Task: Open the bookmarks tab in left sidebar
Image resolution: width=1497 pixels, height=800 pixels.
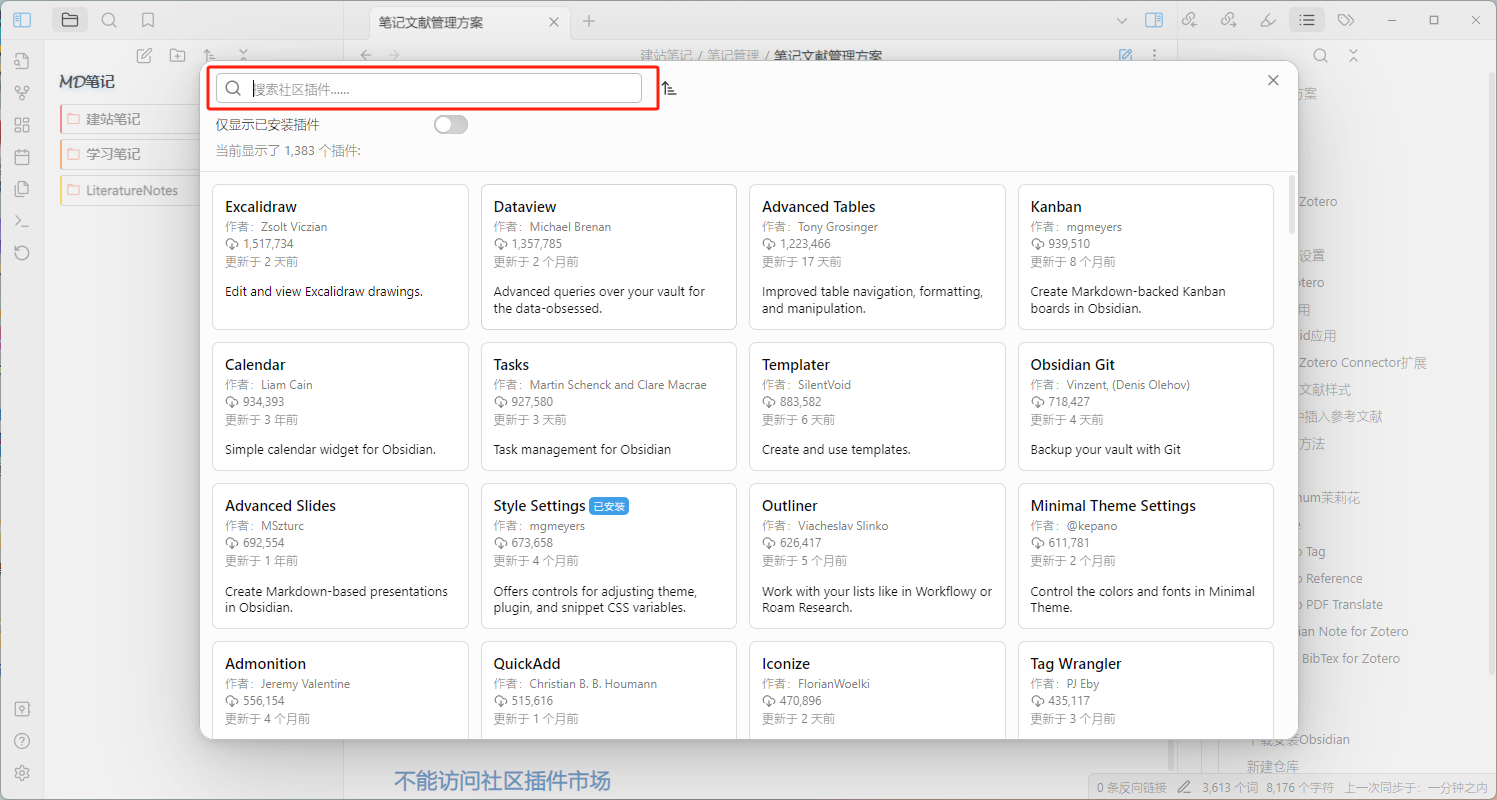Action: click(148, 19)
